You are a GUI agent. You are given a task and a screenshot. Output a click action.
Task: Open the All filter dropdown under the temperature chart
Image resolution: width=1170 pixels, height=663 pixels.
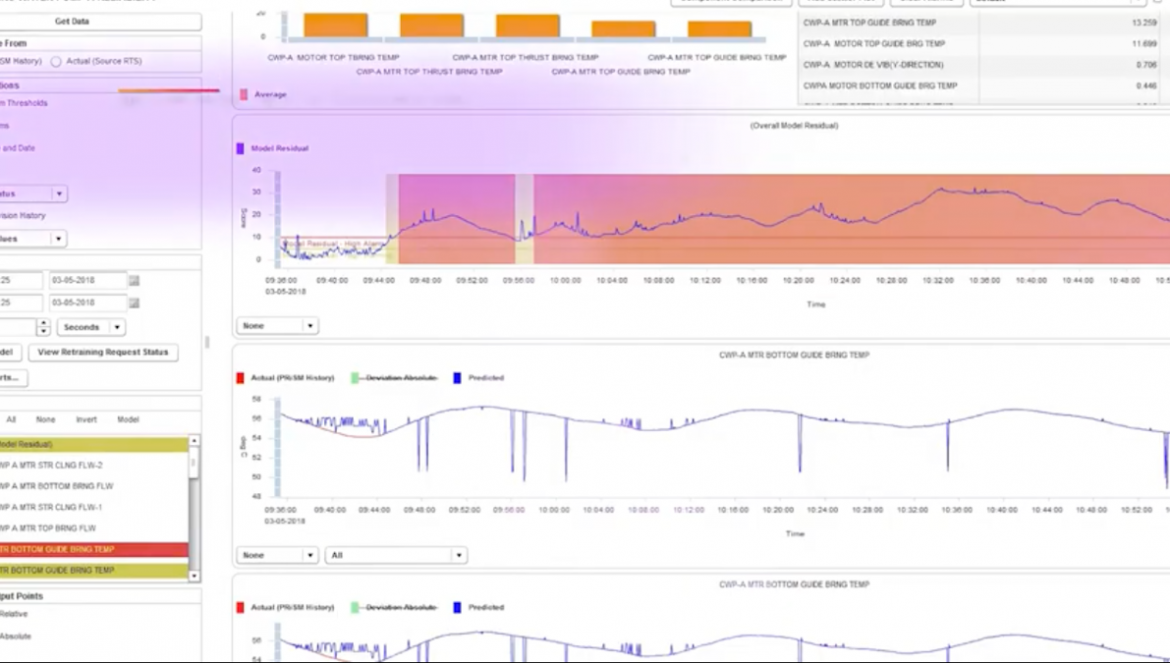(x=395, y=554)
